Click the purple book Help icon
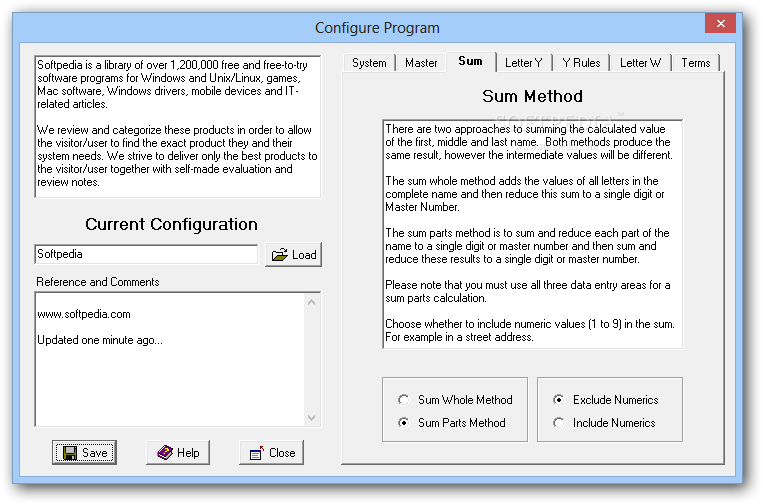 [x=165, y=452]
